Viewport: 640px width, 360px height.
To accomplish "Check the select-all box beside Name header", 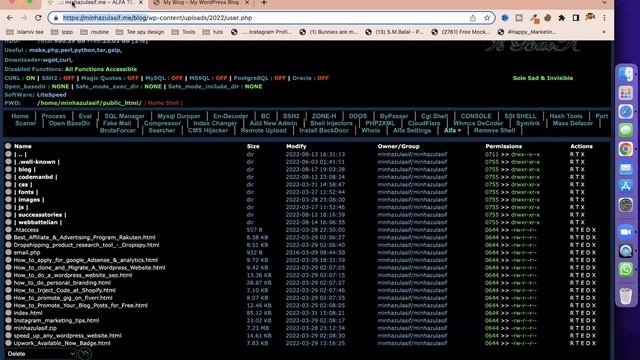I will (x=8, y=146).
